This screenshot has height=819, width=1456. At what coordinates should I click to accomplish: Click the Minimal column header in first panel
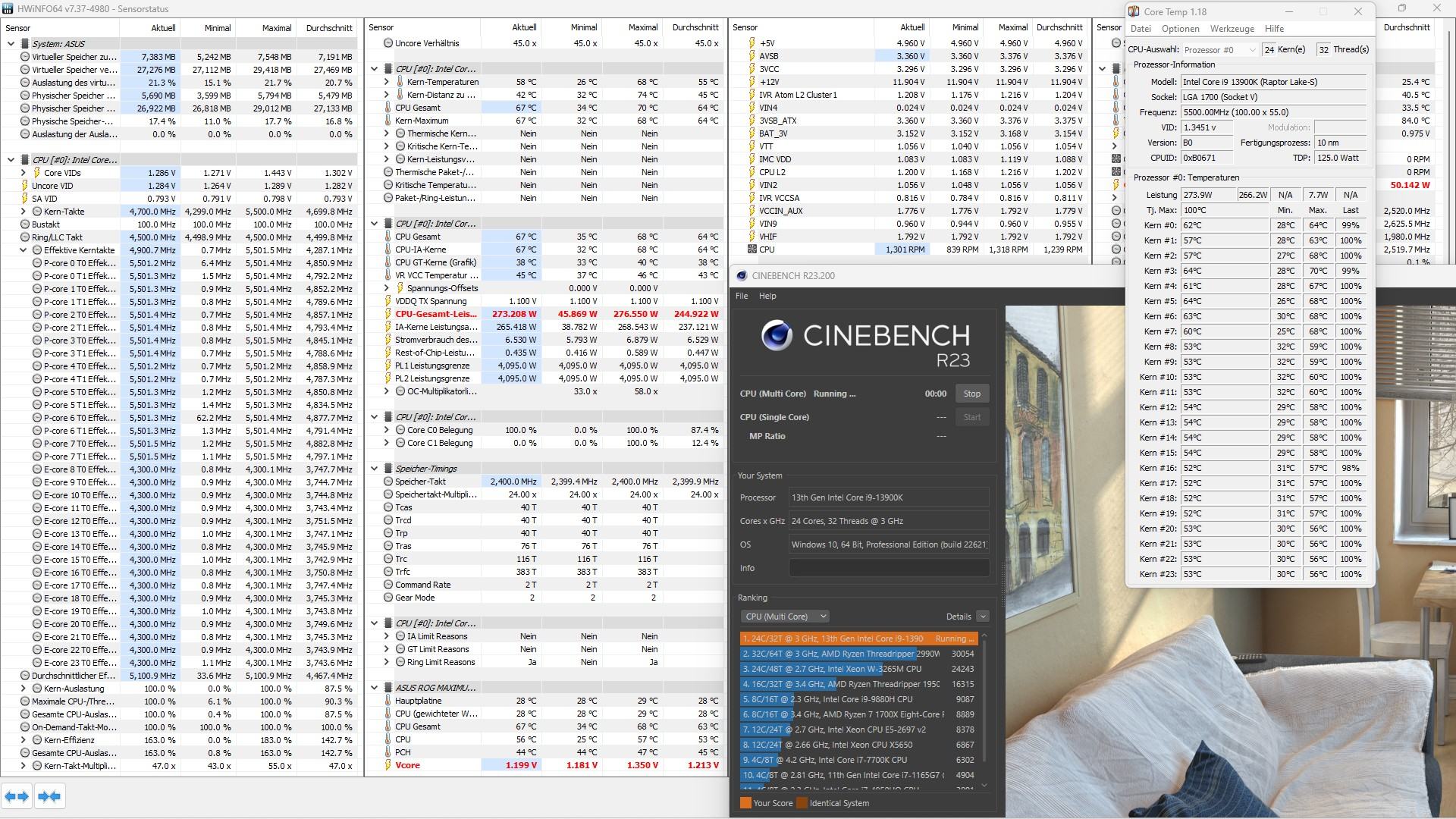[x=217, y=28]
